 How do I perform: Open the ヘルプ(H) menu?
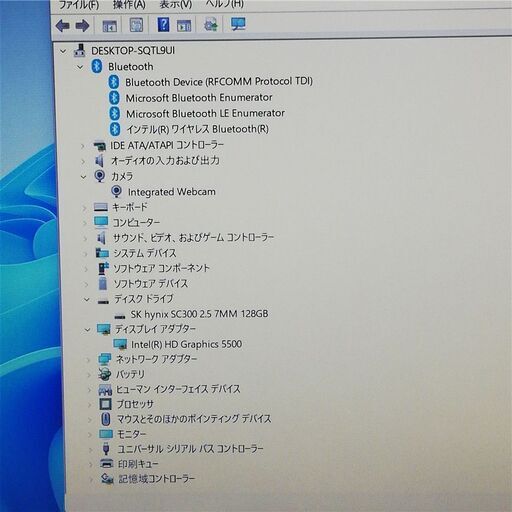tap(225, 4)
